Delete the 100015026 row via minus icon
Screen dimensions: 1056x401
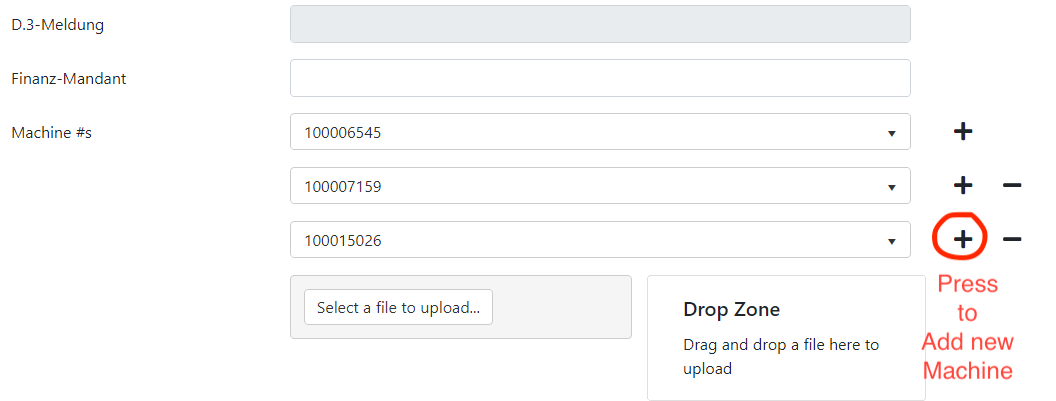pyautogui.click(x=1012, y=239)
